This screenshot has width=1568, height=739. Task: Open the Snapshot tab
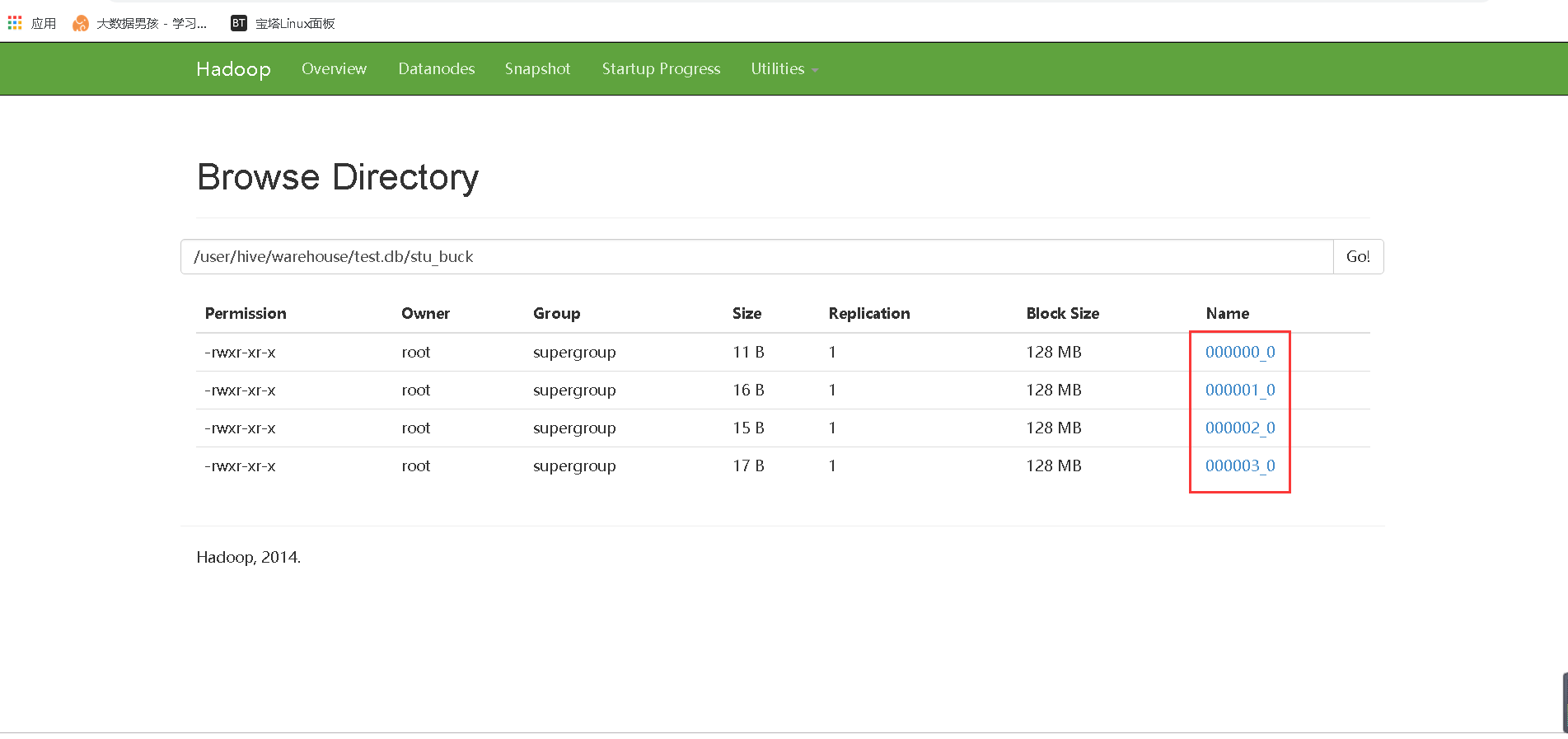[x=537, y=69]
